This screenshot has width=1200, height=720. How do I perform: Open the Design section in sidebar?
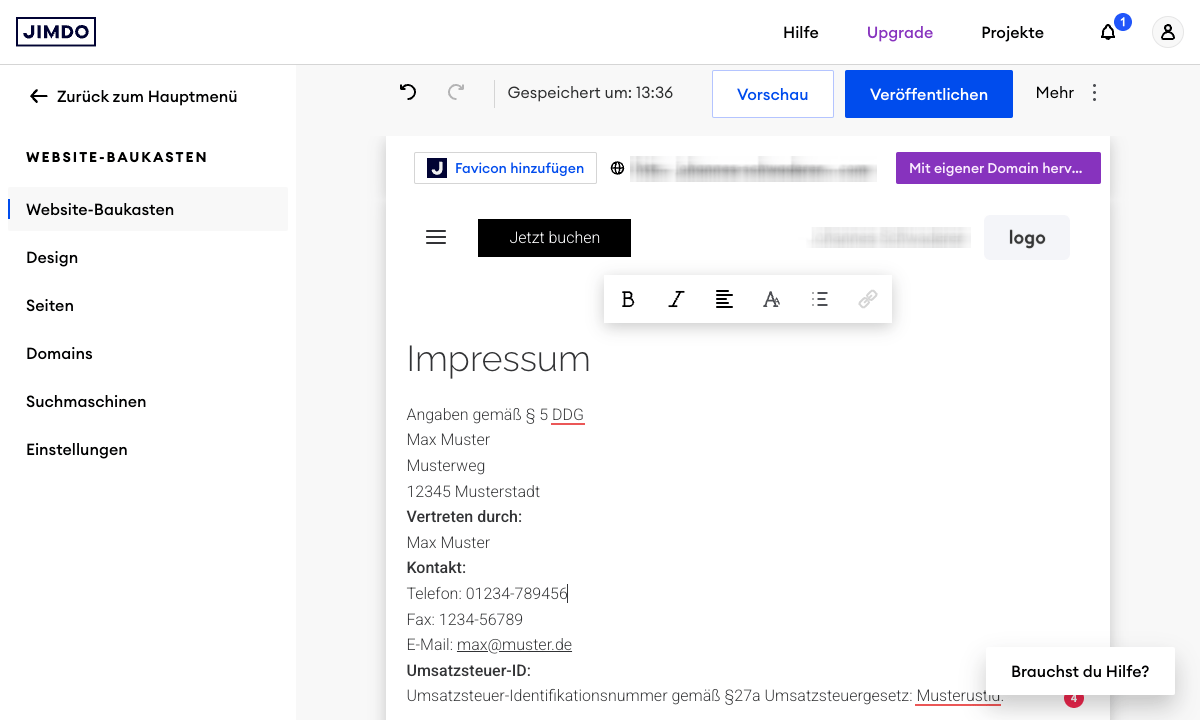(x=52, y=257)
